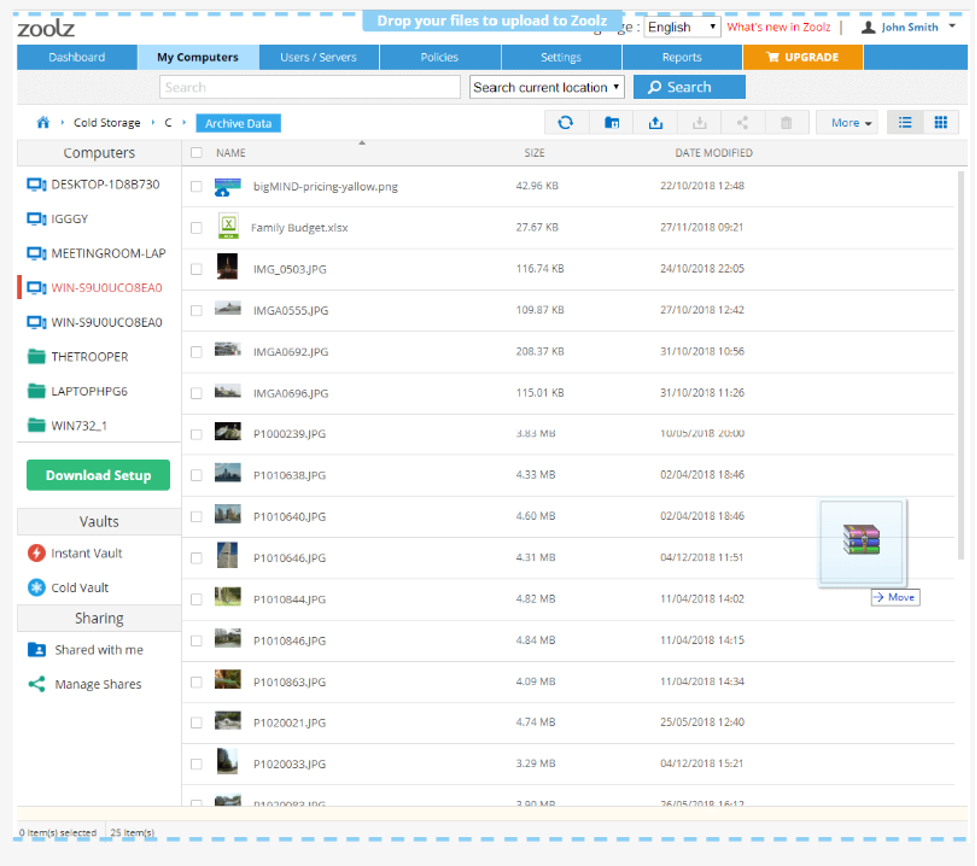Check the IMGA0555.JPG checkbox
Screen dimensions: 977x866
[196, 310]
